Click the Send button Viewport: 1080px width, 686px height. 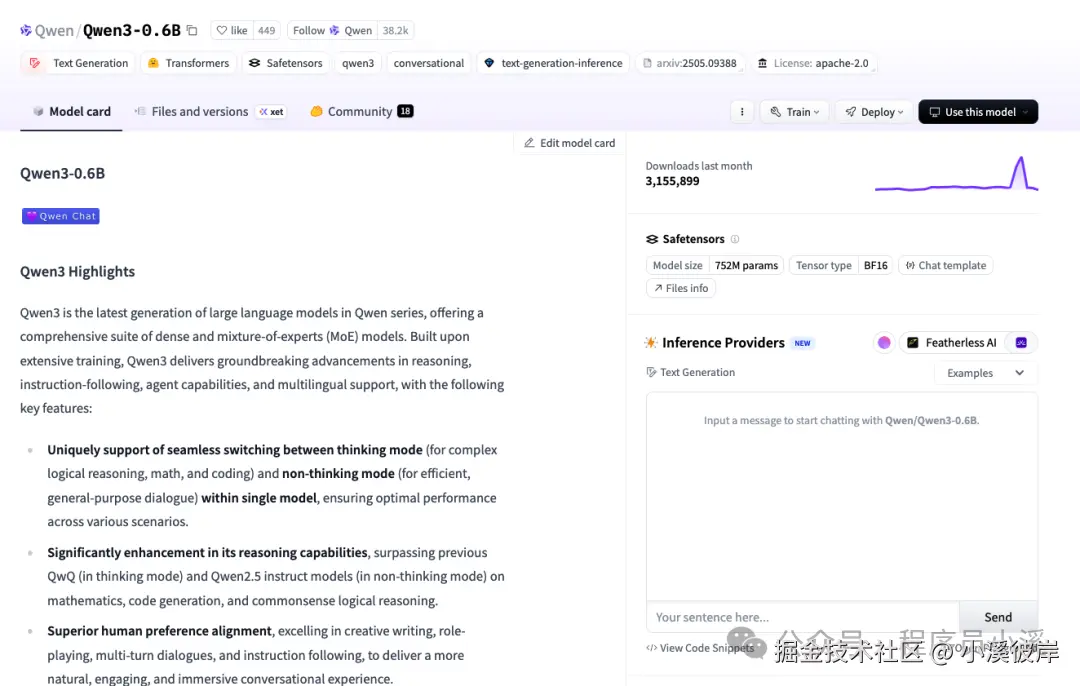click(998, 617)
